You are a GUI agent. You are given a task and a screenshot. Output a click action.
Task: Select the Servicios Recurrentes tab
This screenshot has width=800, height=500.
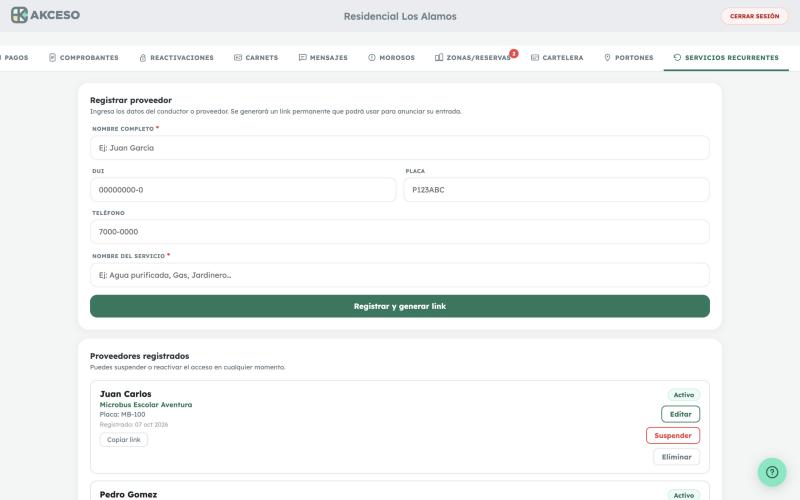point(726,58)
